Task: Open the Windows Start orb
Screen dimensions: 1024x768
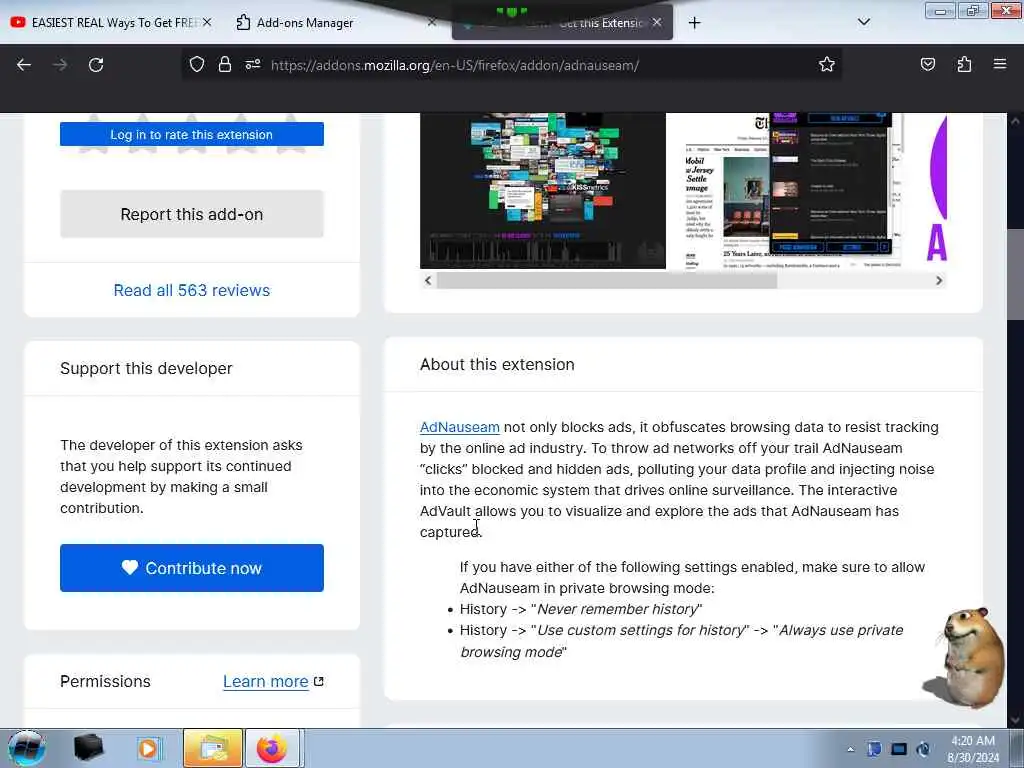Action: click(x=27, y=748)
